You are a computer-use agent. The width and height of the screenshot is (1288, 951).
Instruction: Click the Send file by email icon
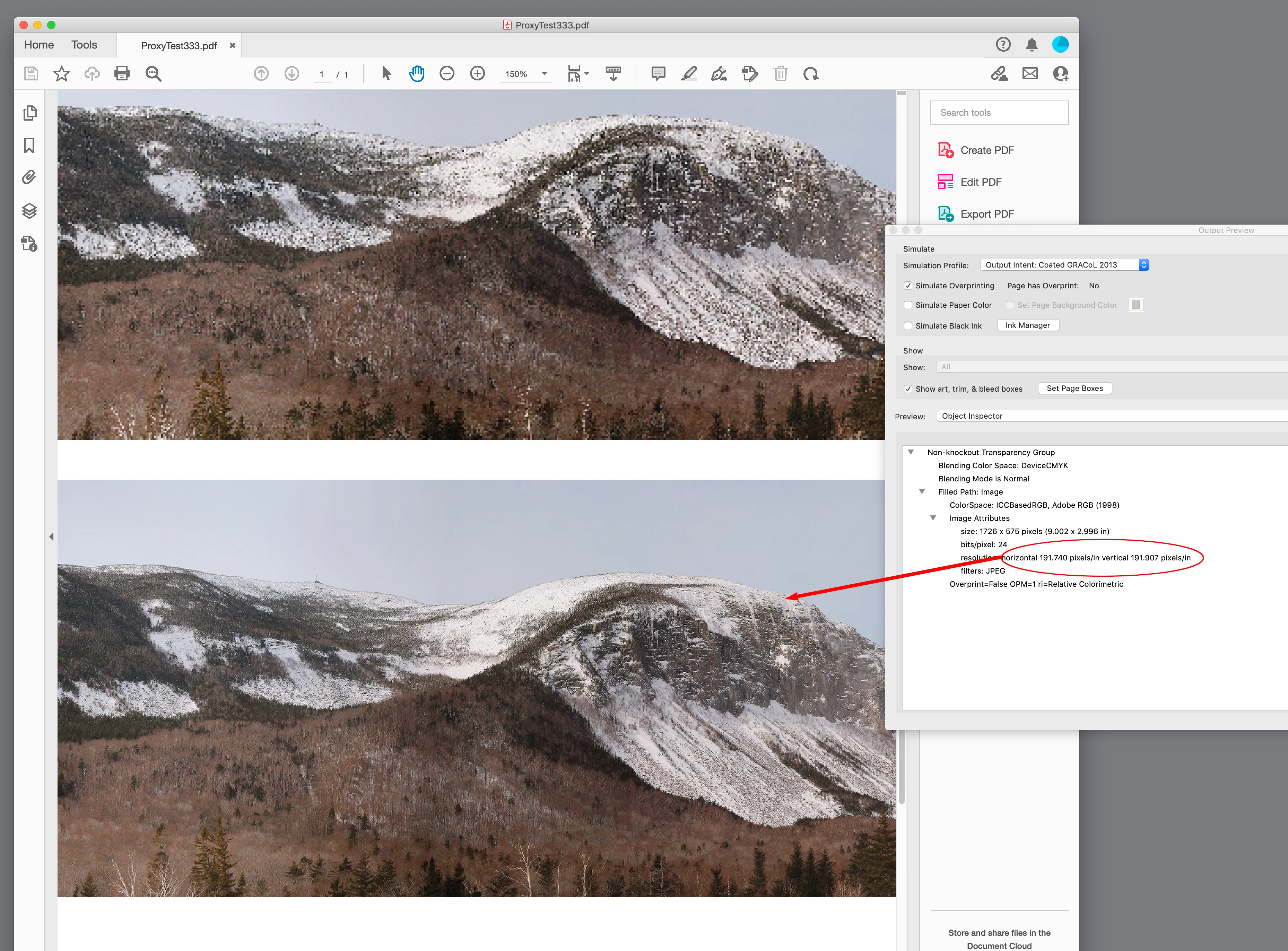tap(1029, 74)
